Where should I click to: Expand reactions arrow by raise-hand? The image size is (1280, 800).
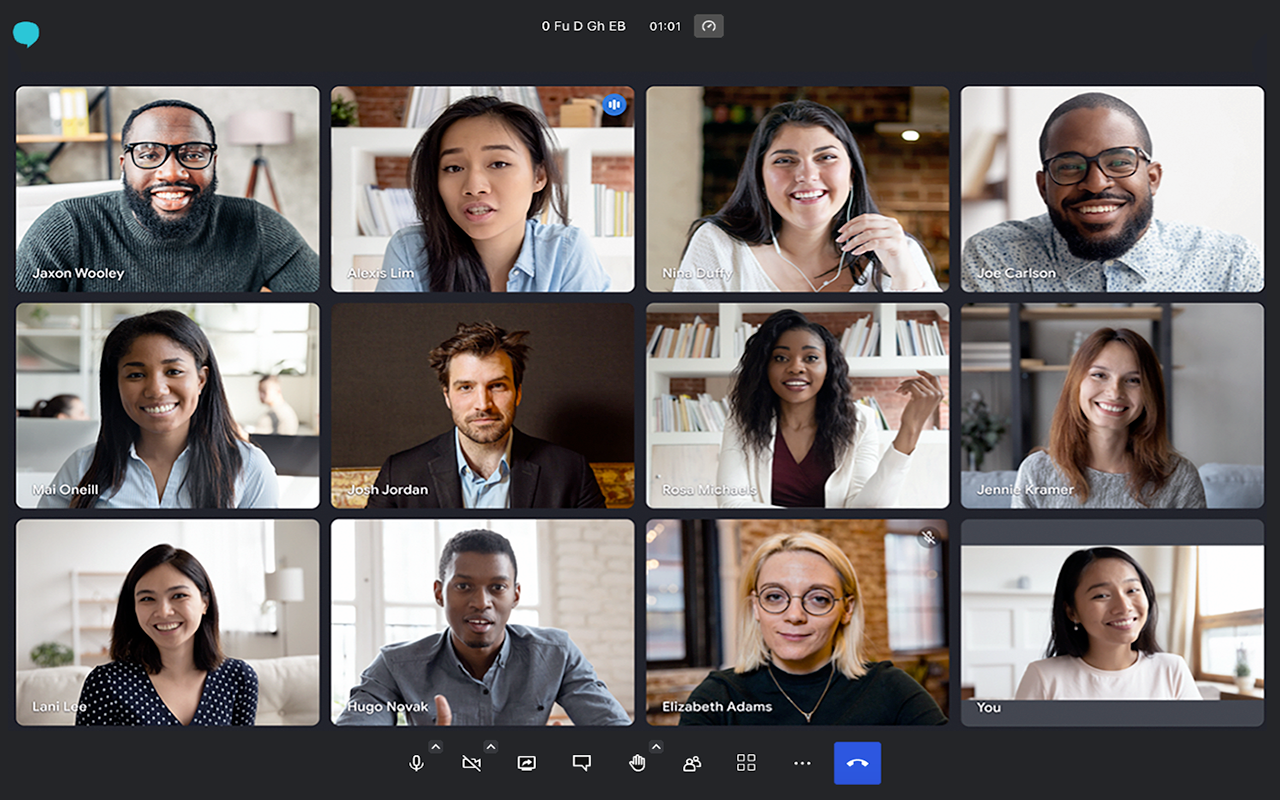tap(656, 746)
